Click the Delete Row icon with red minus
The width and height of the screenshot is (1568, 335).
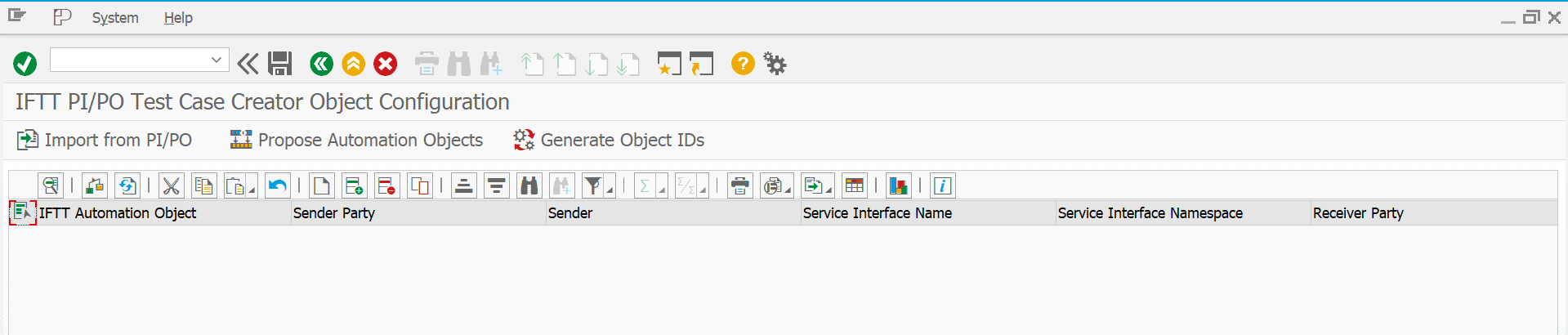point(386,186)
